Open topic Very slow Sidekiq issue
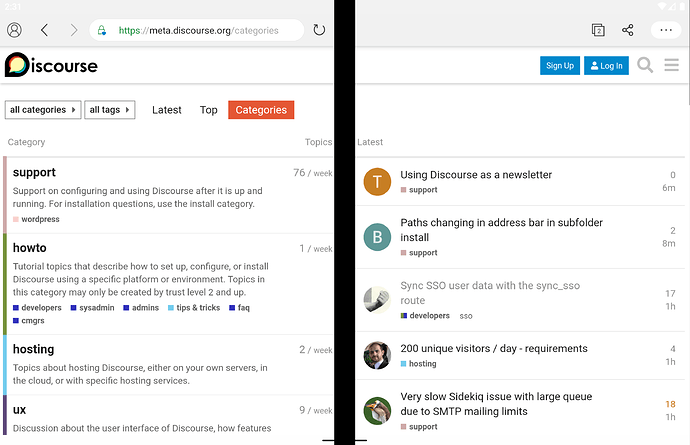690x445 pixels. [496, 404]
